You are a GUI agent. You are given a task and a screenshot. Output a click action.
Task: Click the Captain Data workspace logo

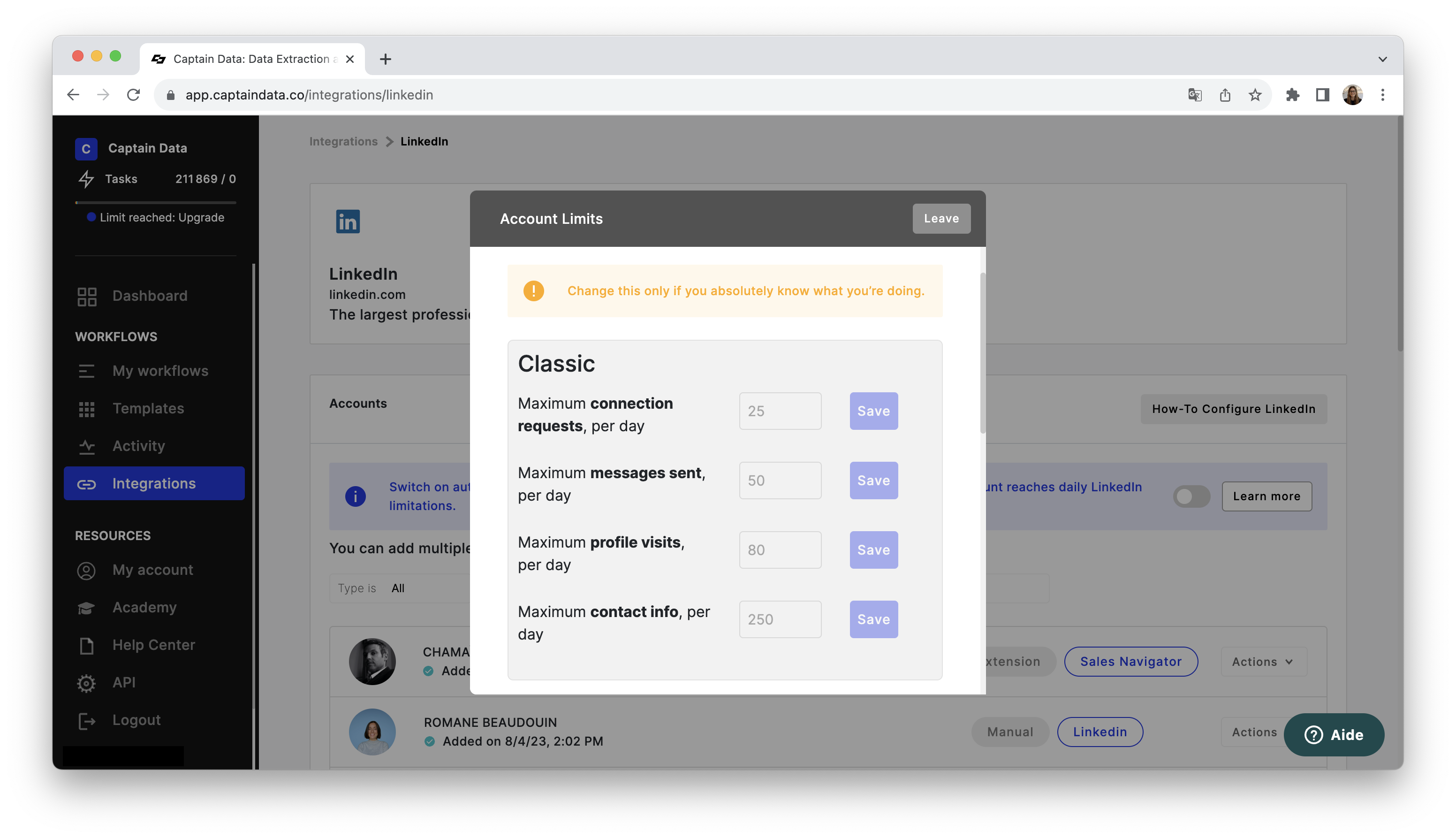[x=86, y=149]
